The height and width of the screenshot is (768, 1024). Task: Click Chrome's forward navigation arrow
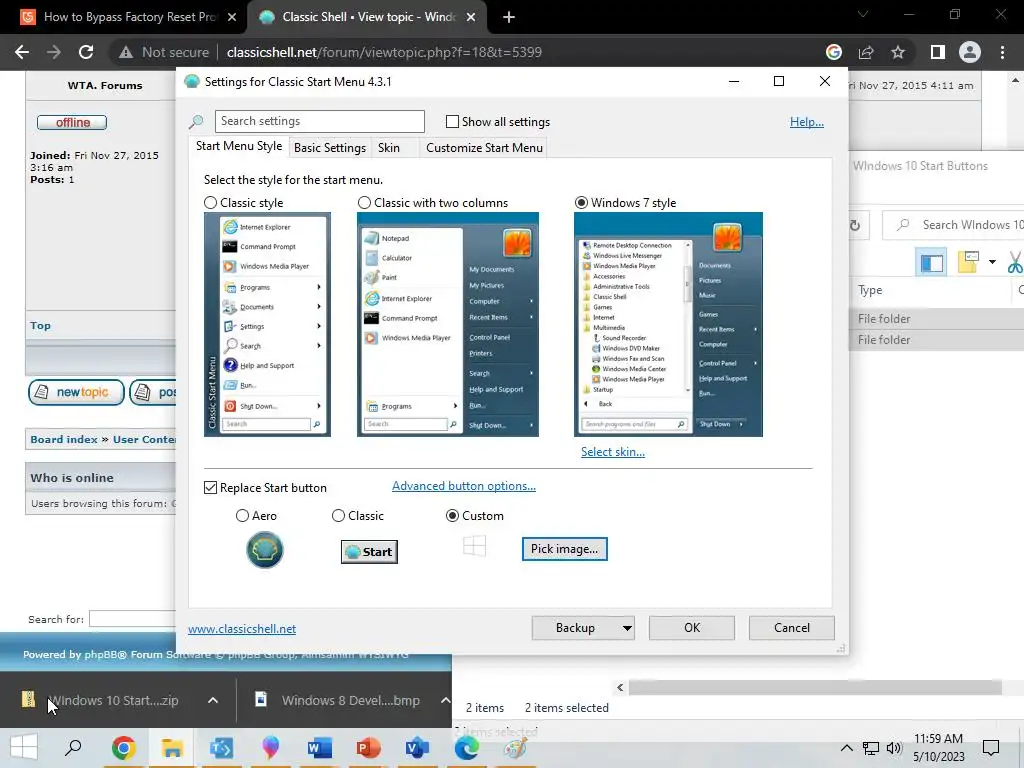tap(54, 52)
